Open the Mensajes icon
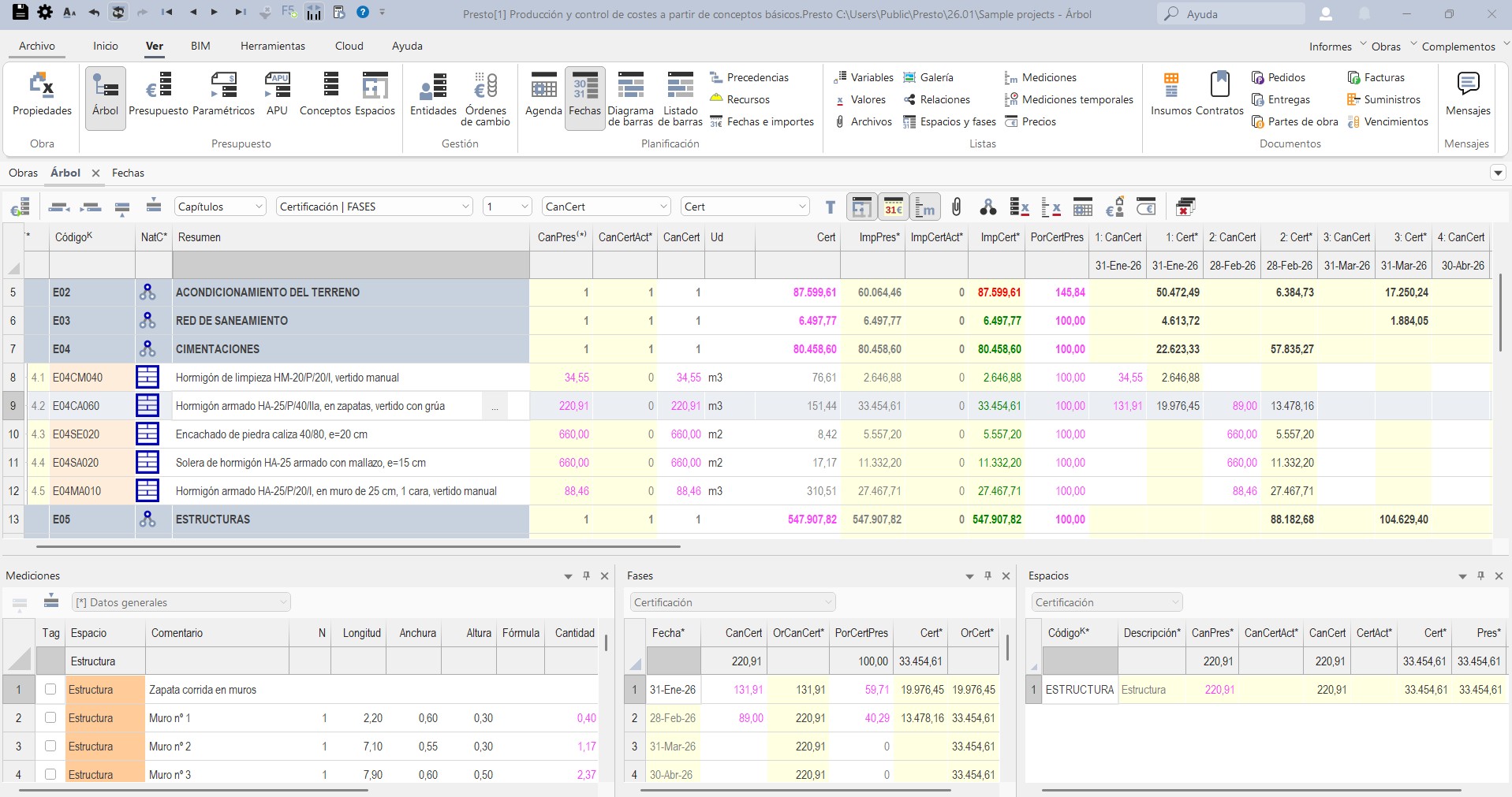 (1468, 95)
